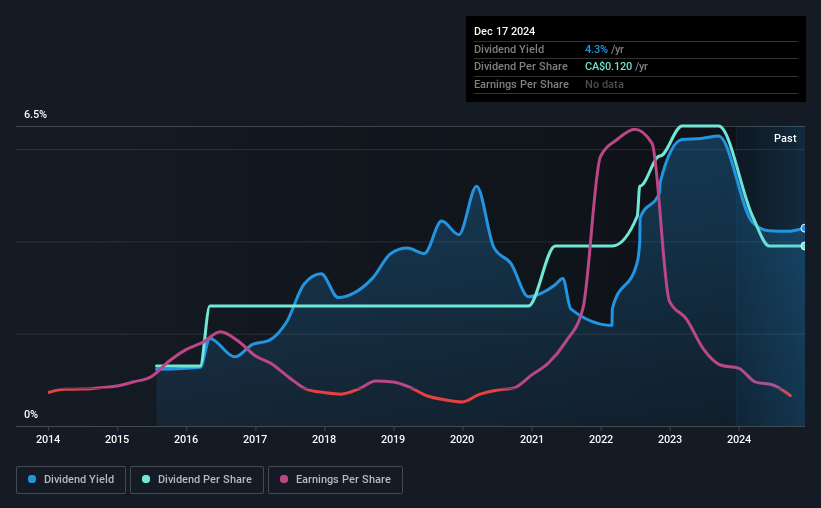The height and width of the screenshot is (508, 821).
Task: Click the 2016 x-axis year label
Action: click(186, 439)
